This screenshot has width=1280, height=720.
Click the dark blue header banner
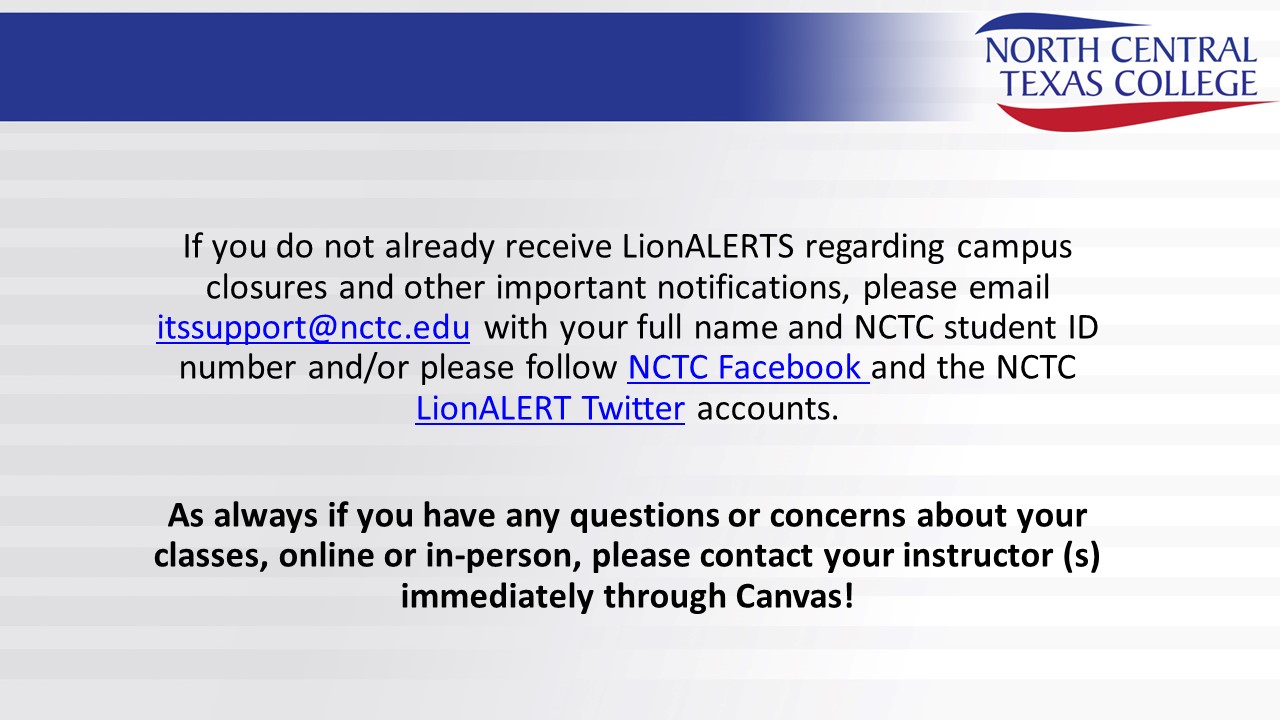tap(380, 68)
